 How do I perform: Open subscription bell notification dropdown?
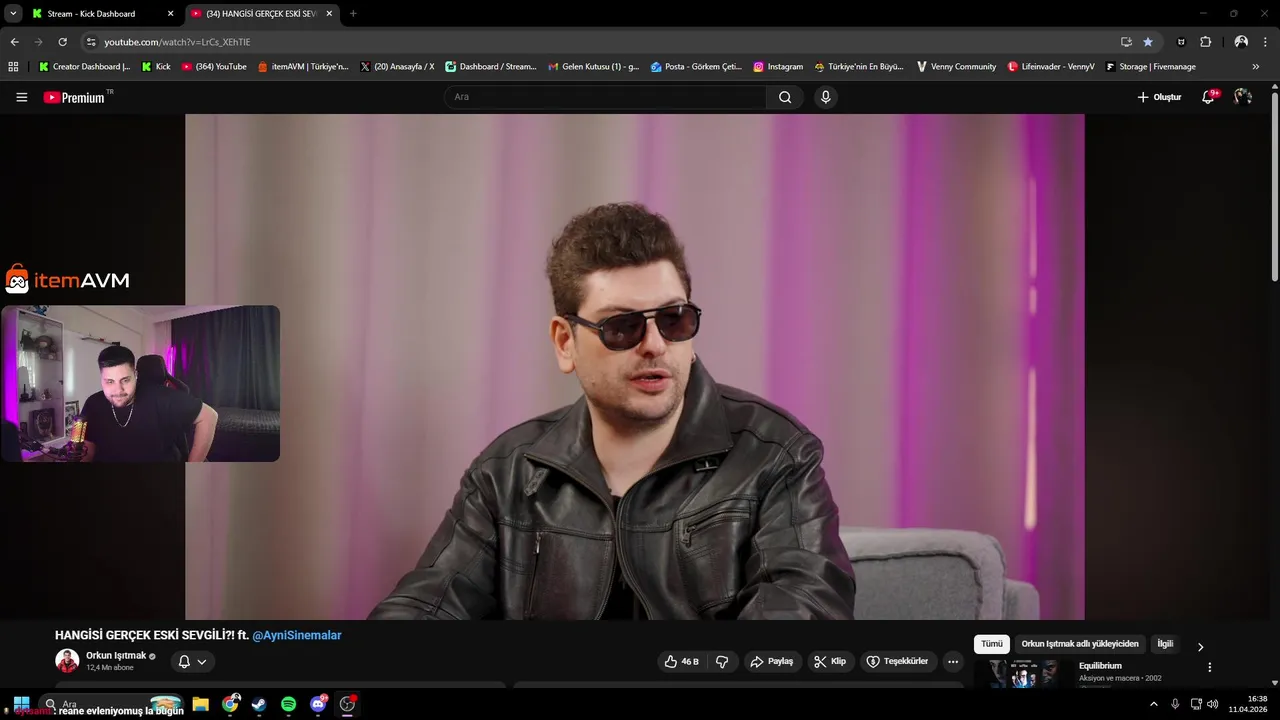pyautogui.click(x=192, y=661)
